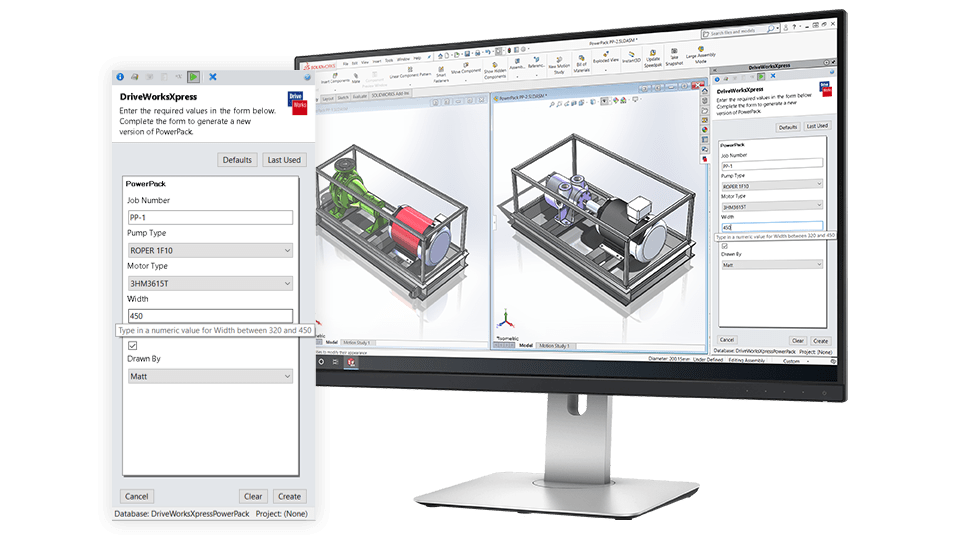
Task: Click the Exploded View tool
Action: [x=606, y=58]
